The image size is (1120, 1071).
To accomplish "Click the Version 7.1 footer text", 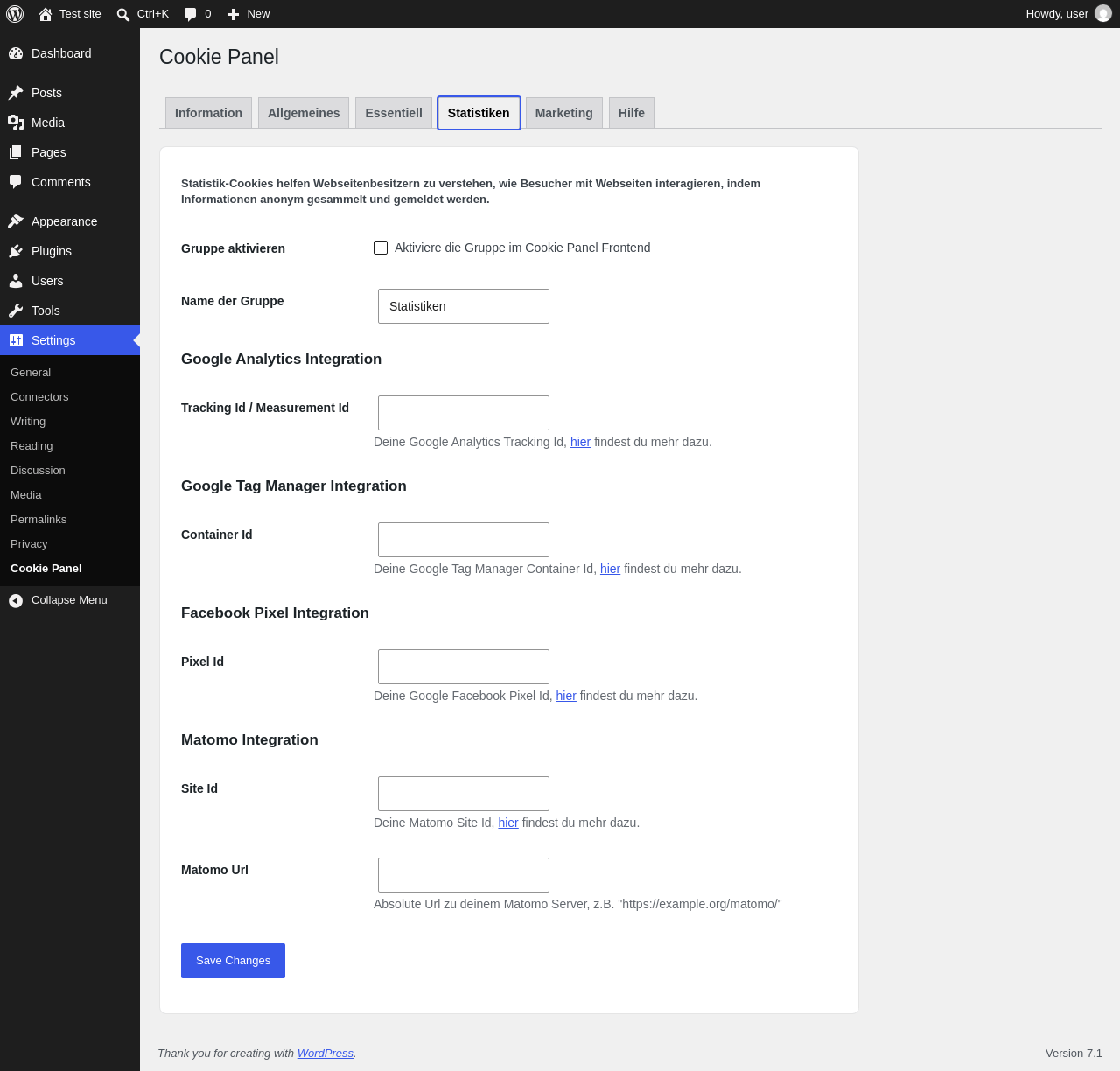I will coord(1074,1053).
